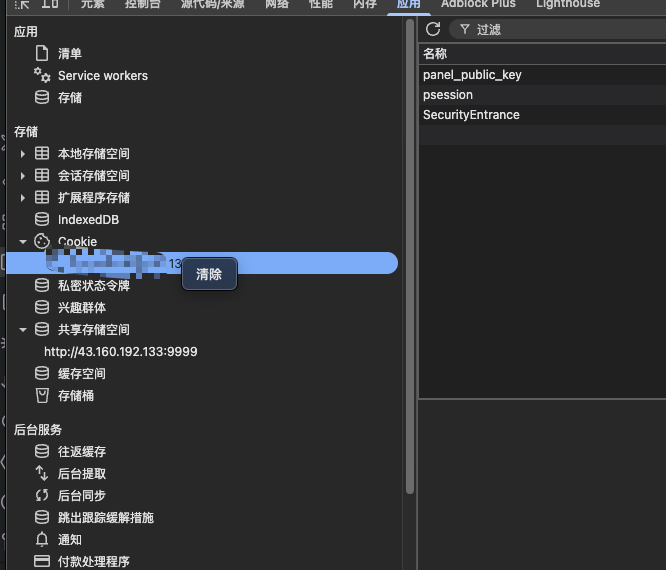Open 后台同步 (Background sync)
Image resolution: width=666 pixels, height=570 pixels.
point(81,496)
